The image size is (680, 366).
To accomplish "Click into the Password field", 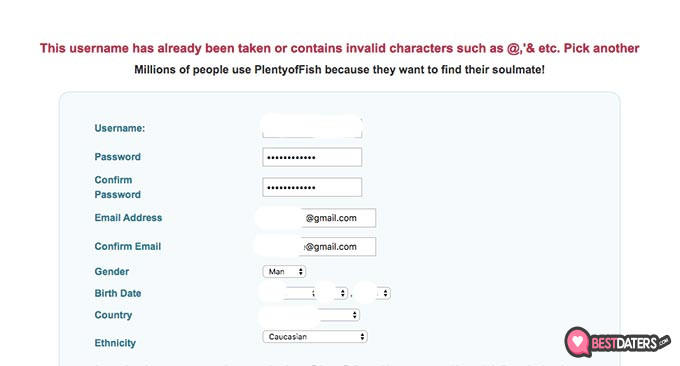I will pos(312,157).
